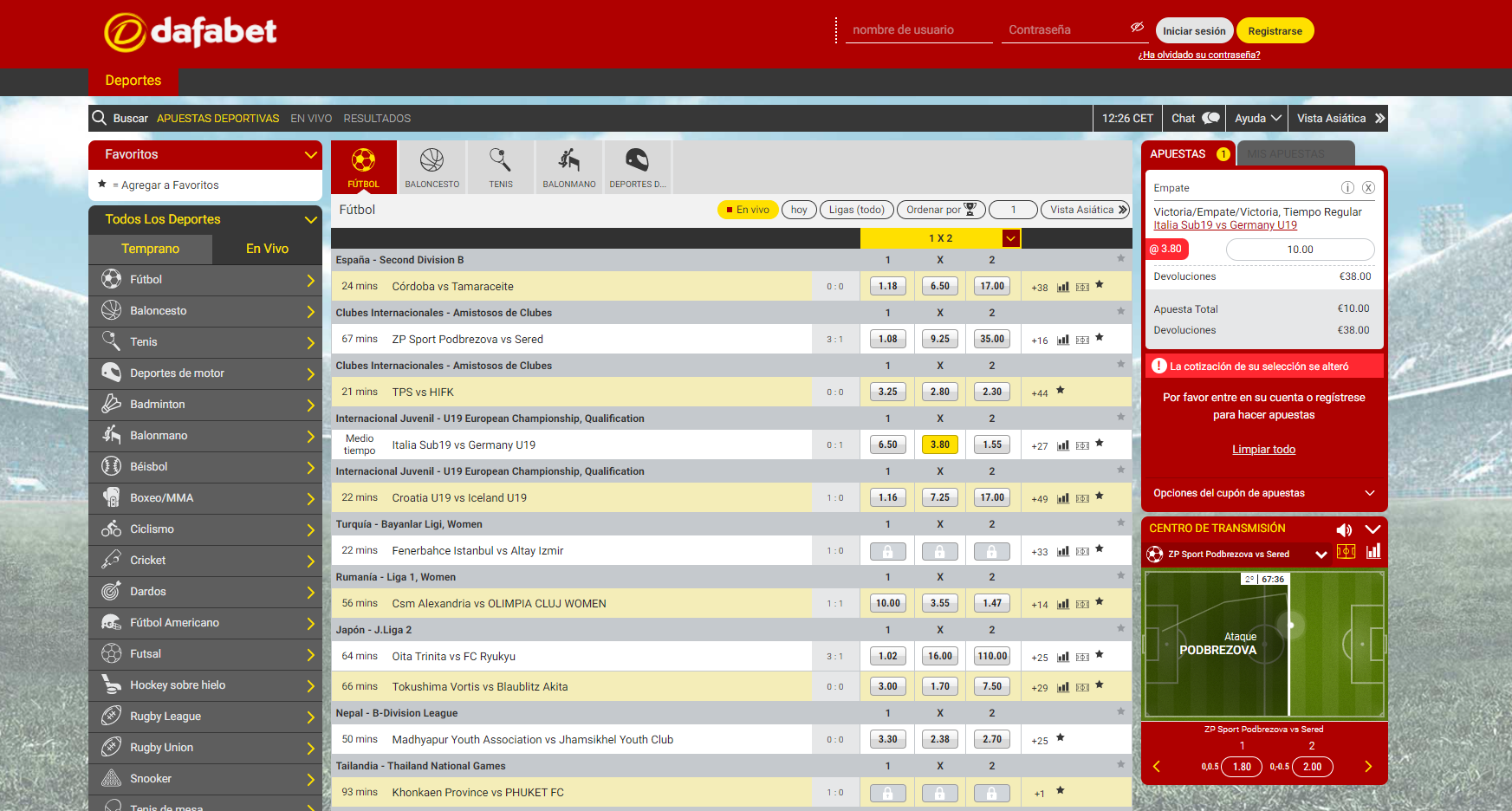The image size is (1512, 811).
Task: Click the 10.00 stake input field
Action: [1300, 250]
